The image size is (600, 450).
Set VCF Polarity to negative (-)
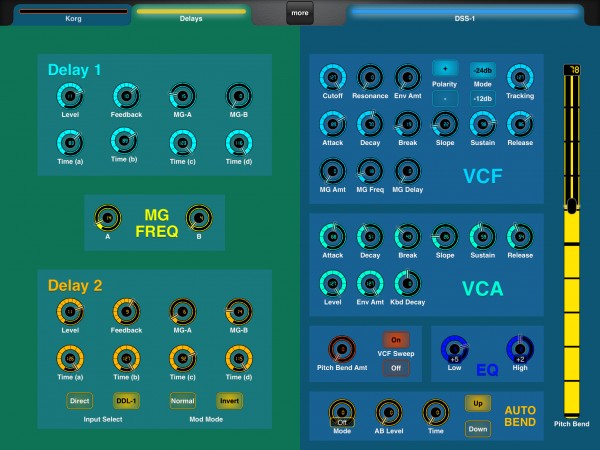point(445,98)
